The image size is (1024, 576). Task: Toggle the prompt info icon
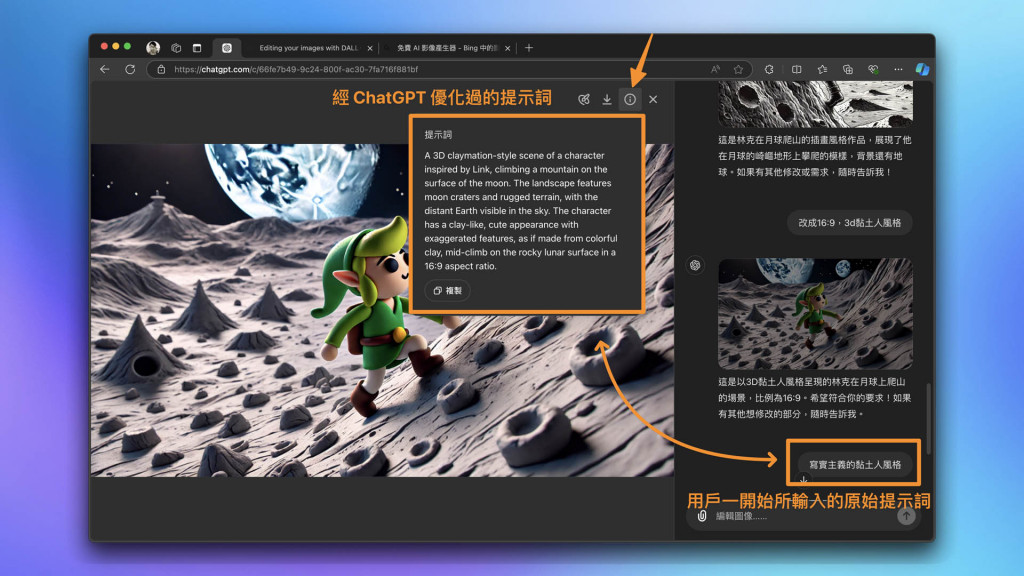point(630,99)
